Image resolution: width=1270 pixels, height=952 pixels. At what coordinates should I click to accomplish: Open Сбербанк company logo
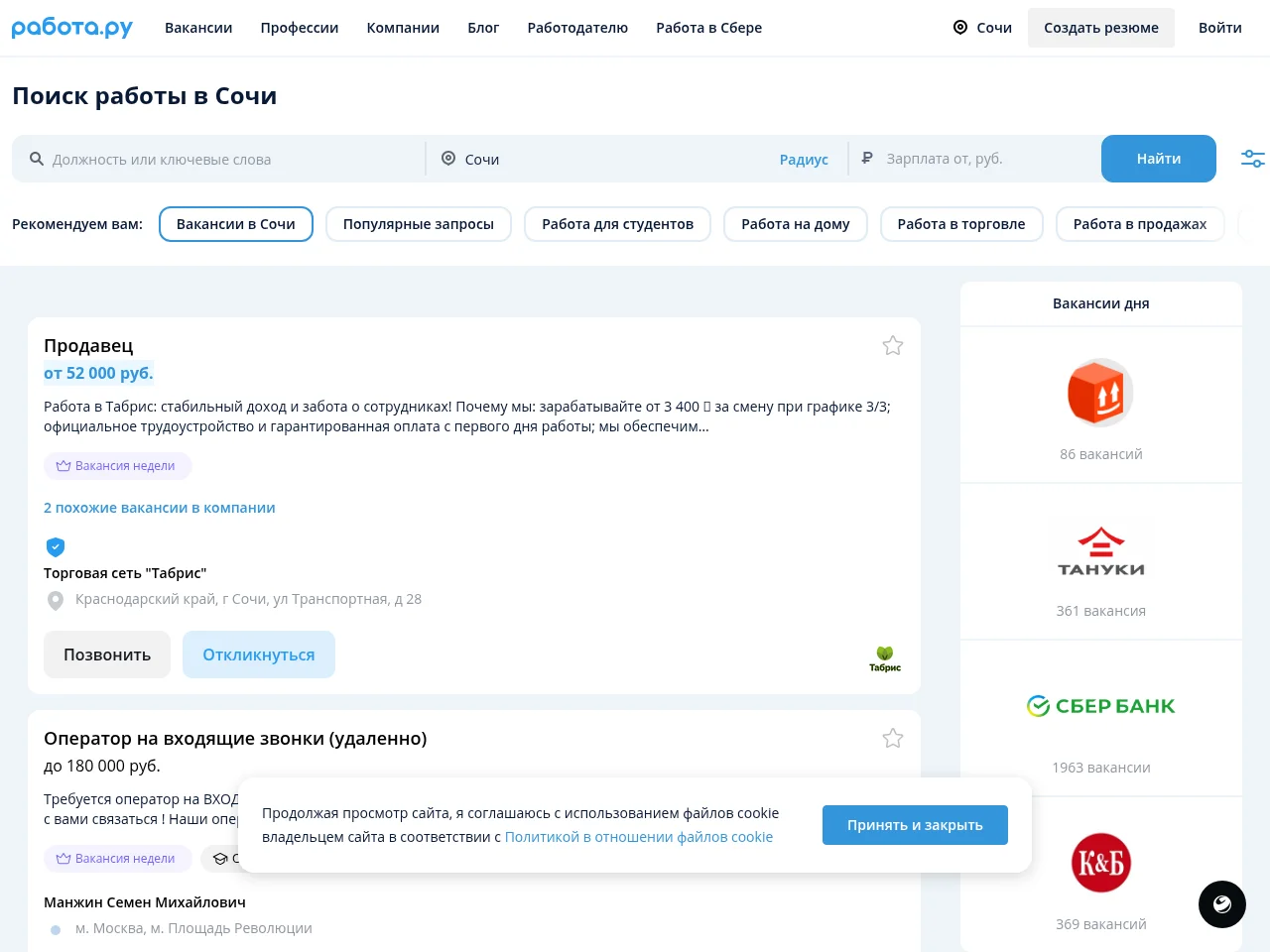click(x=1101, y=706)
